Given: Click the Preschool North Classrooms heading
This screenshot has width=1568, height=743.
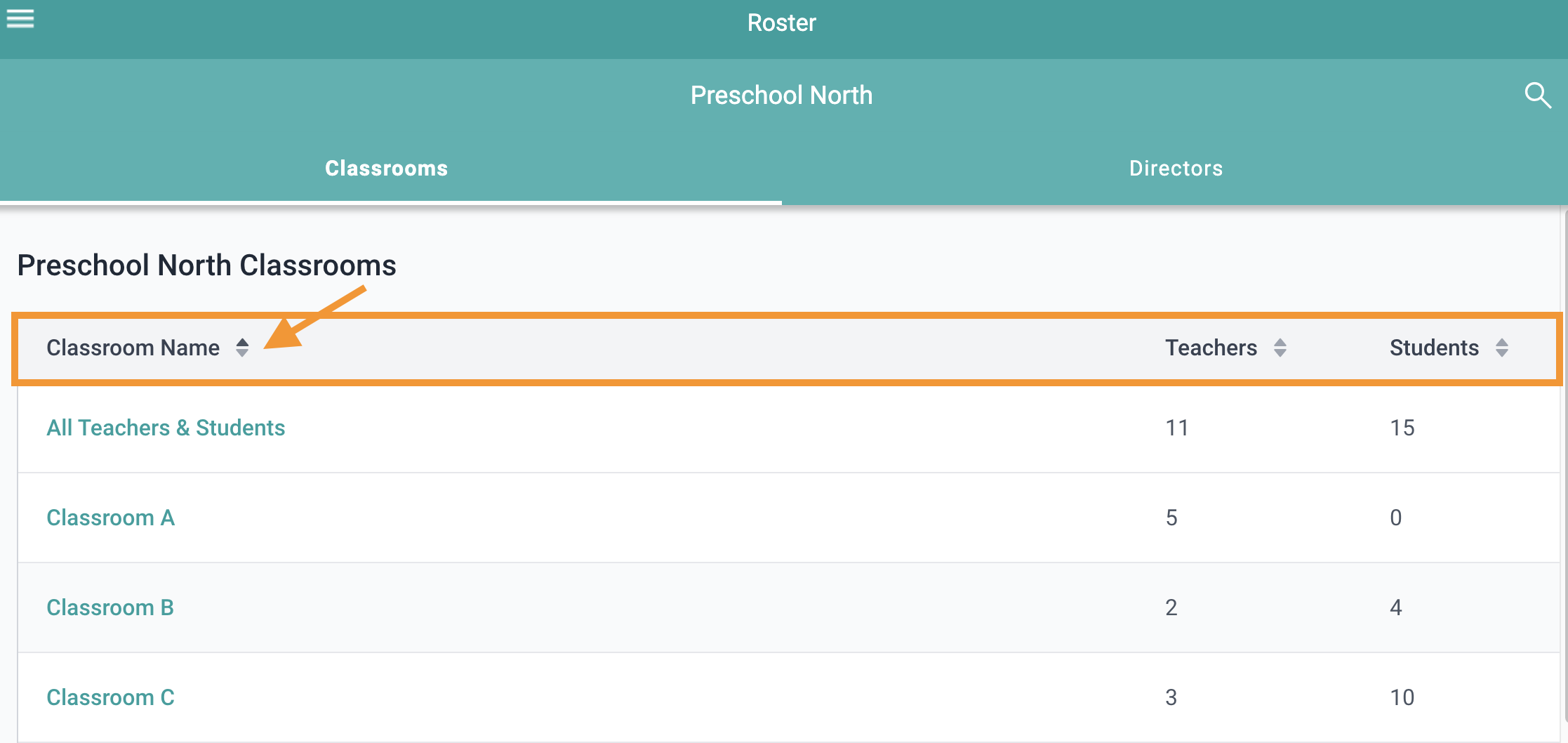Looking at the screenshot, I should (x=207, y=265).
